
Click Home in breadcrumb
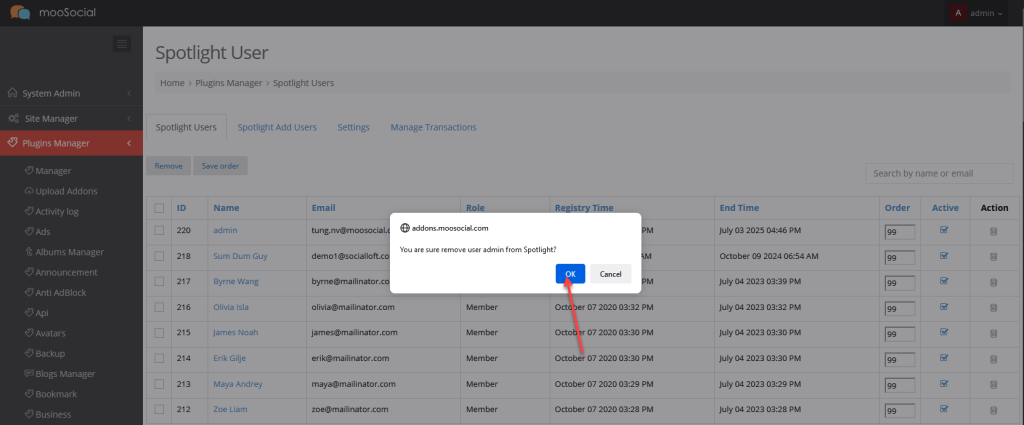point(172,83)
